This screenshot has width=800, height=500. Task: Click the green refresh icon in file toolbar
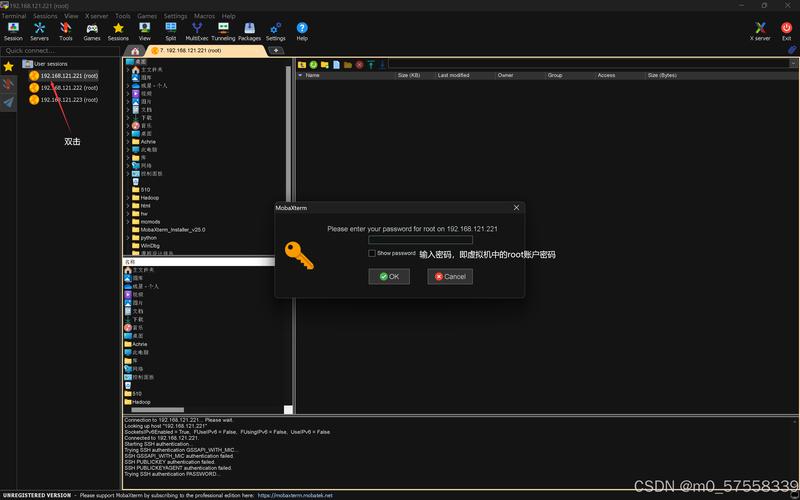[x=313, y=64]
